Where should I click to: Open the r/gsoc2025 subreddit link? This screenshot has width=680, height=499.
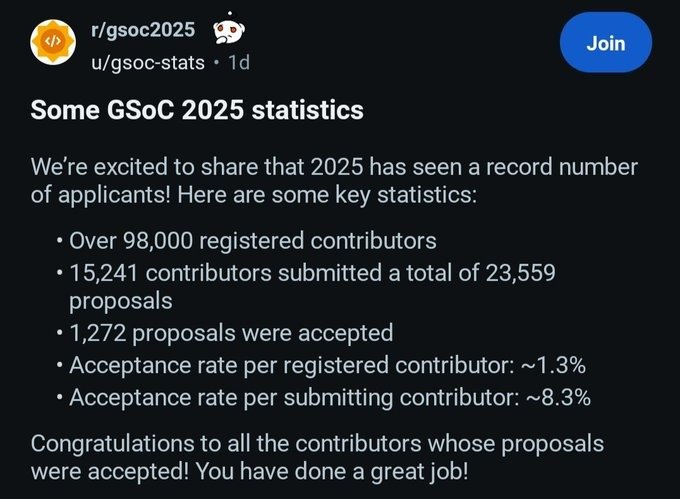143,30
